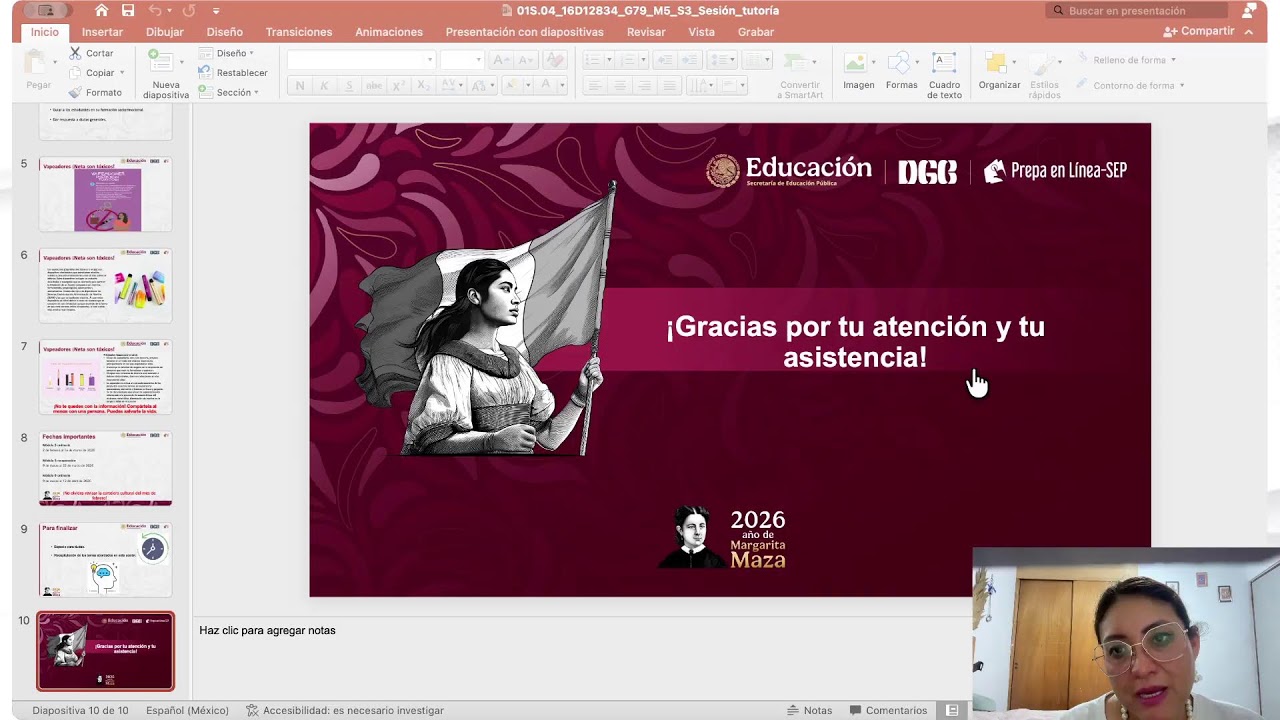
Task: Open the Formas shapes gallery
Action: 901,71
